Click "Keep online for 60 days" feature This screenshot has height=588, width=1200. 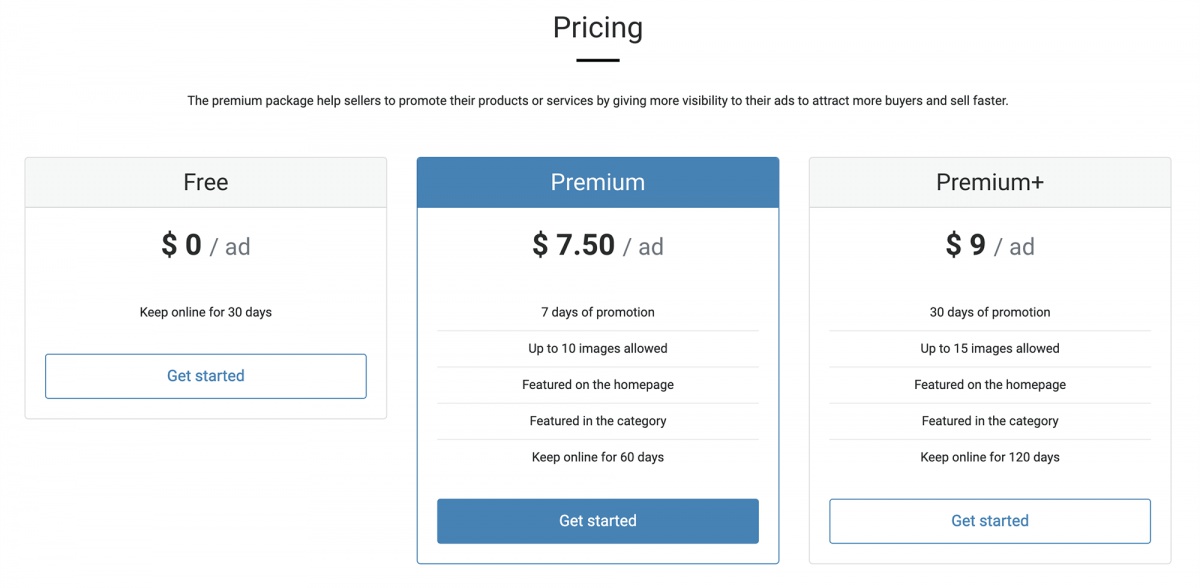click(x=598, y=457)
